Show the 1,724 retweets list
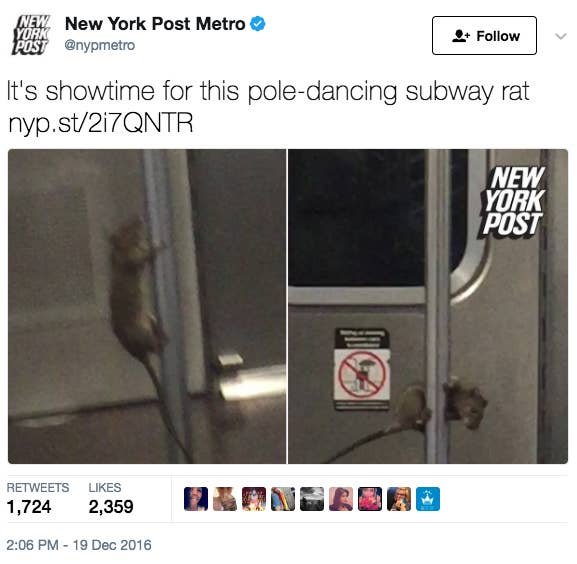The width and height of the screenshot is (577, 564). click(38, 499)
